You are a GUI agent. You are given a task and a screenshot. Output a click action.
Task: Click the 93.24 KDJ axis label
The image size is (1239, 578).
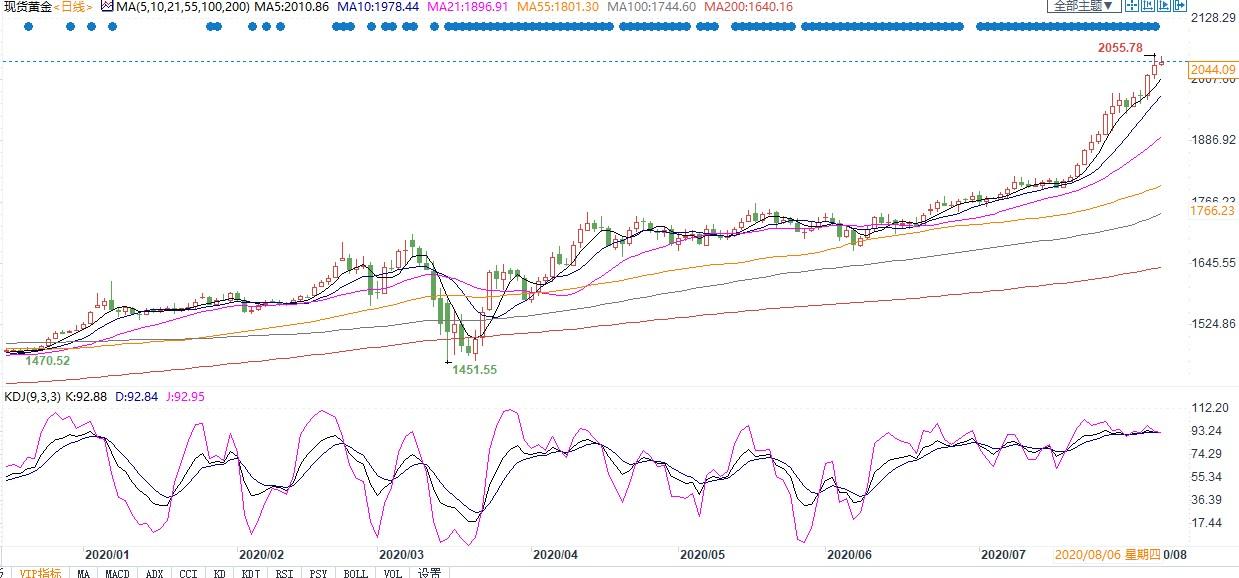point(1208,431)
